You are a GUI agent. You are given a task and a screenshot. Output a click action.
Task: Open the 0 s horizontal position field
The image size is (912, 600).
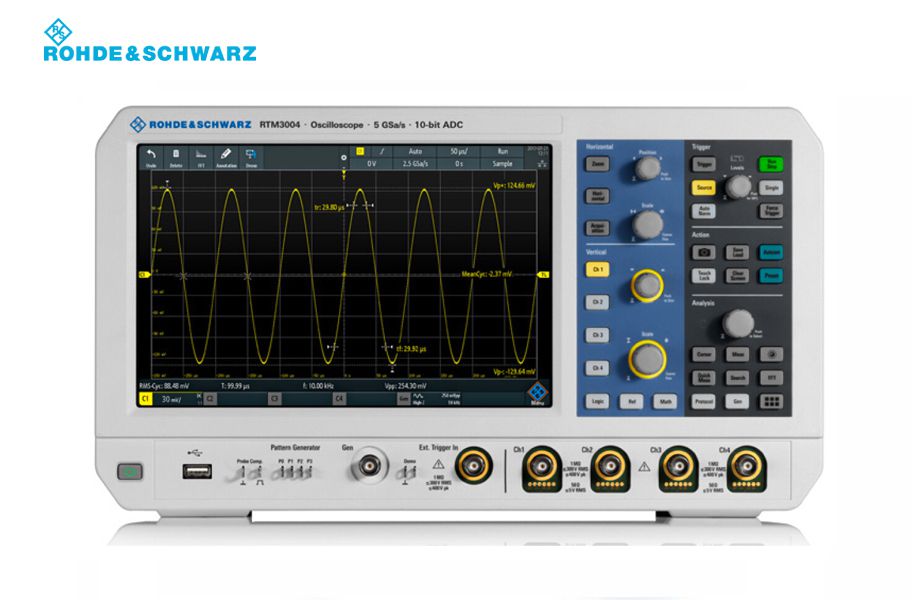(x=459, y=164)
